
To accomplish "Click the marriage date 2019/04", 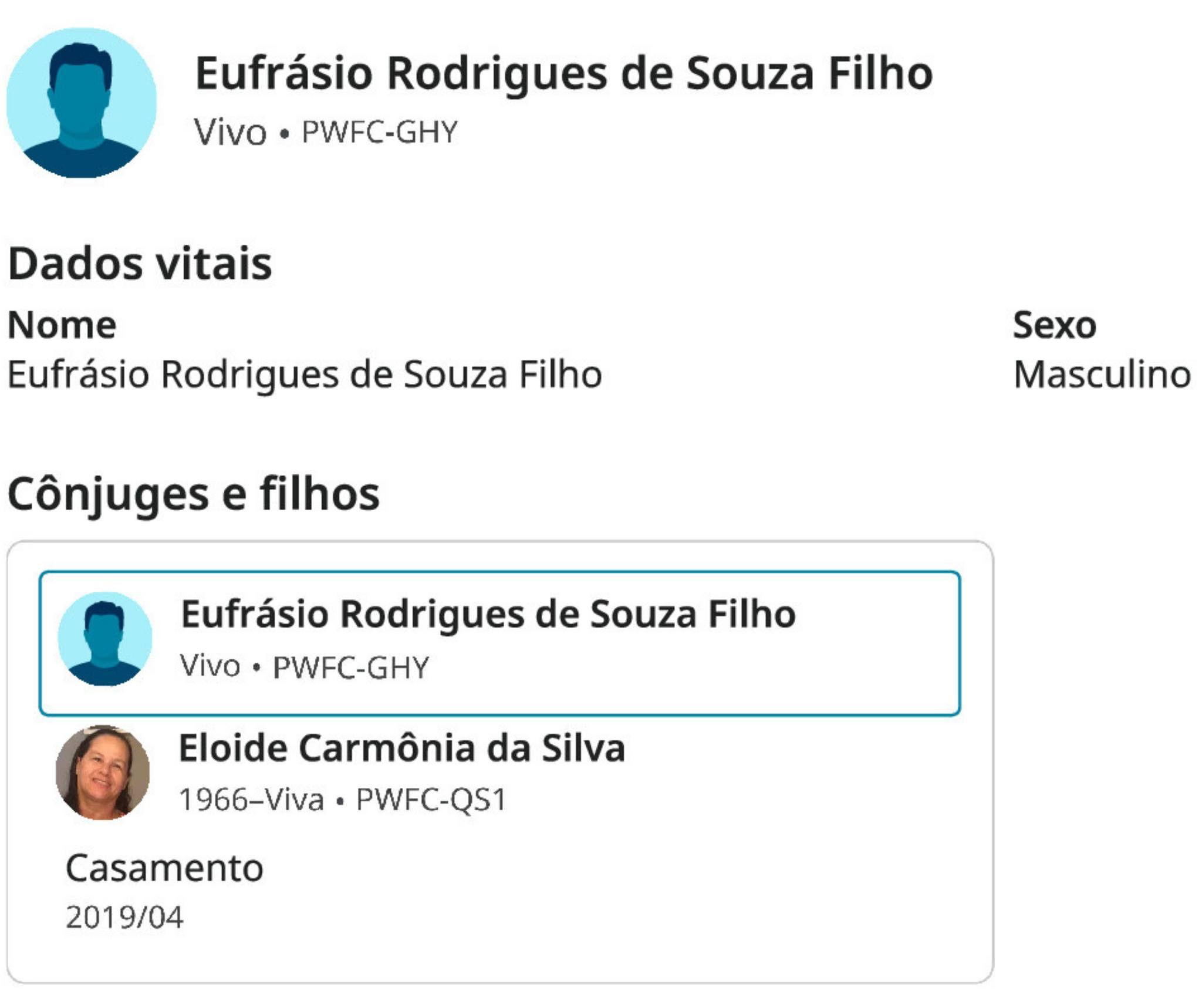I will coord(124,917).
